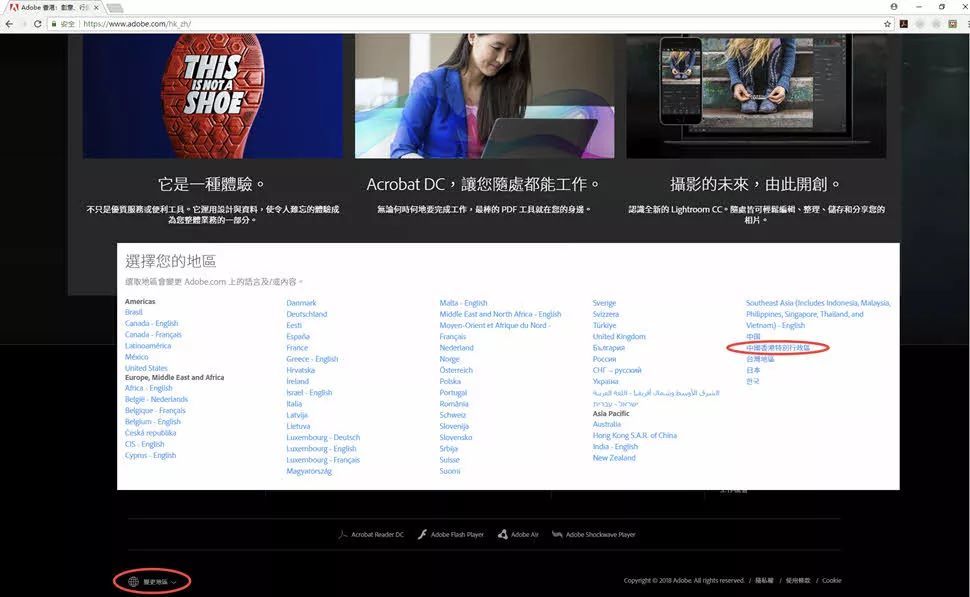Viewport: 970px width, 597px height.
Task: Close the Adobe browser tab
Action: tap(97, 7)
